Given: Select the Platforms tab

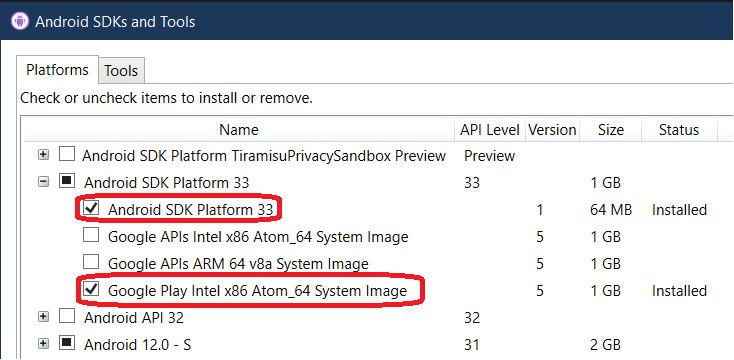Looking at the screenshot, I should (x=57, y=70).
